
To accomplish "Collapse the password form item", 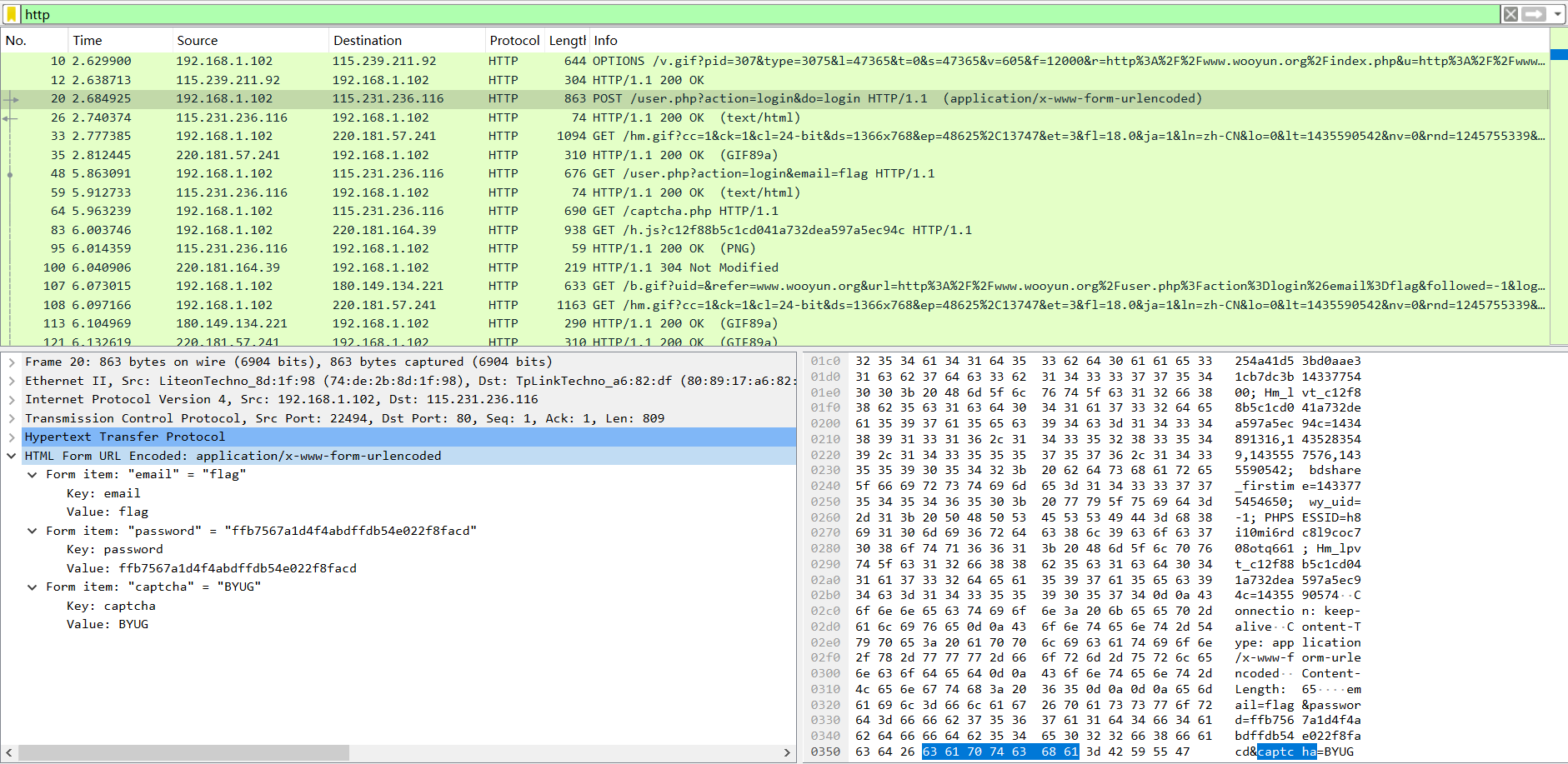I will tap(33, 532).
